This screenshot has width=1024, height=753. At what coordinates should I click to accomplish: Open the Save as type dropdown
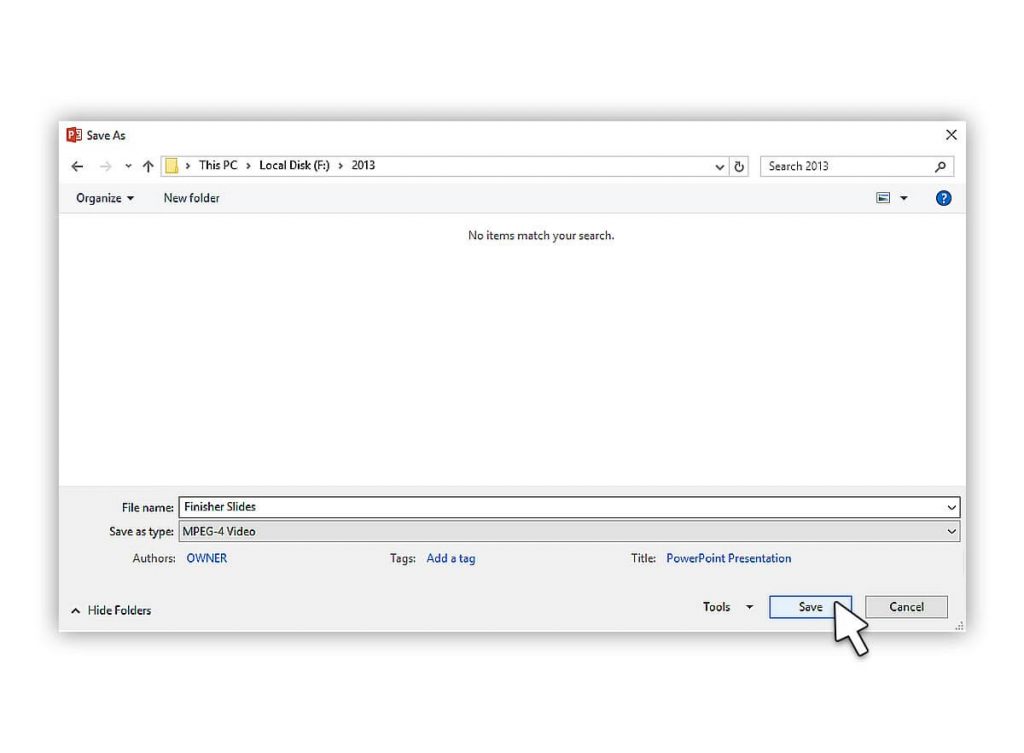point(951,532)
